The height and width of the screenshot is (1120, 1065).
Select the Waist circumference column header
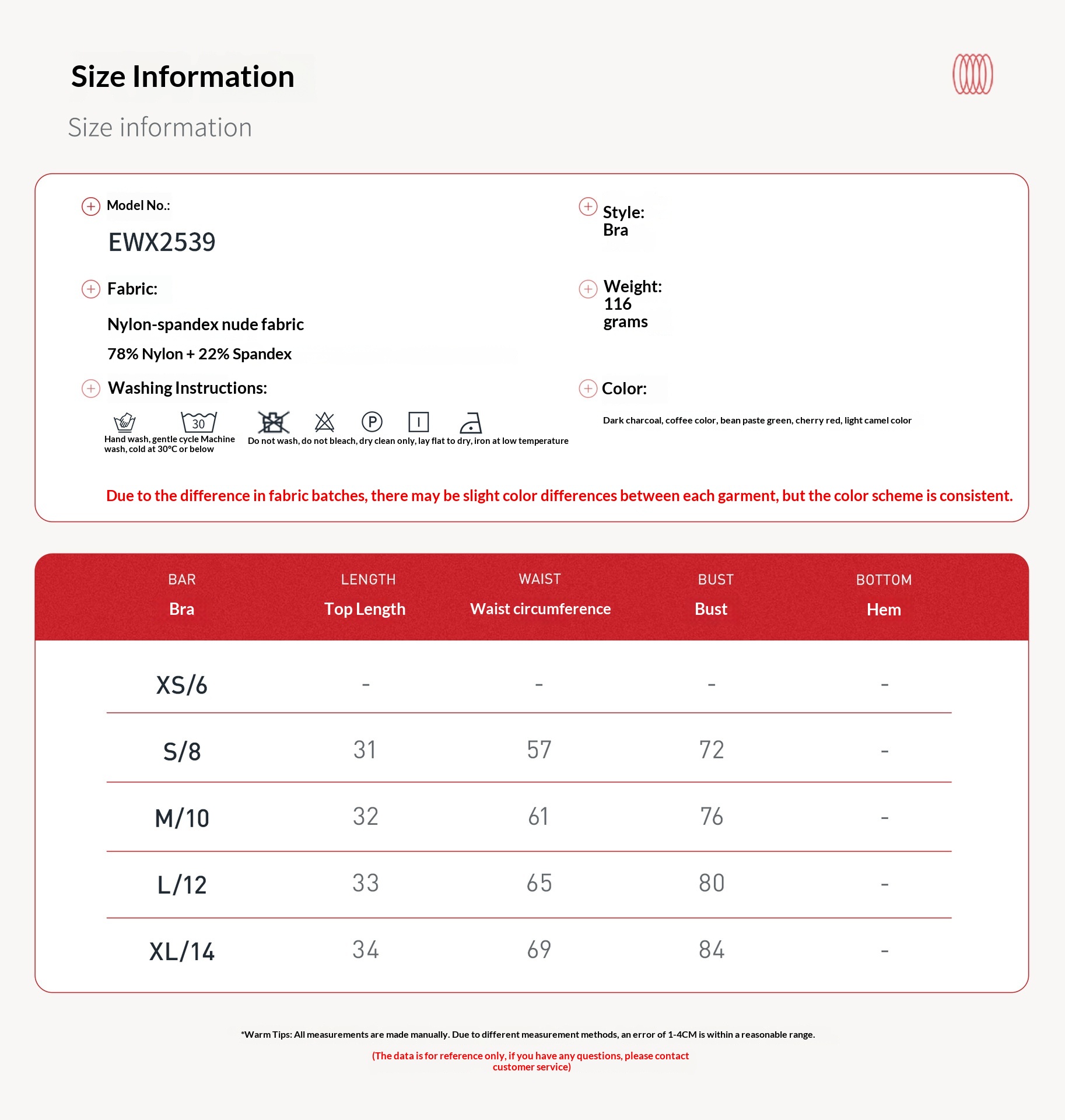[540, 608]
